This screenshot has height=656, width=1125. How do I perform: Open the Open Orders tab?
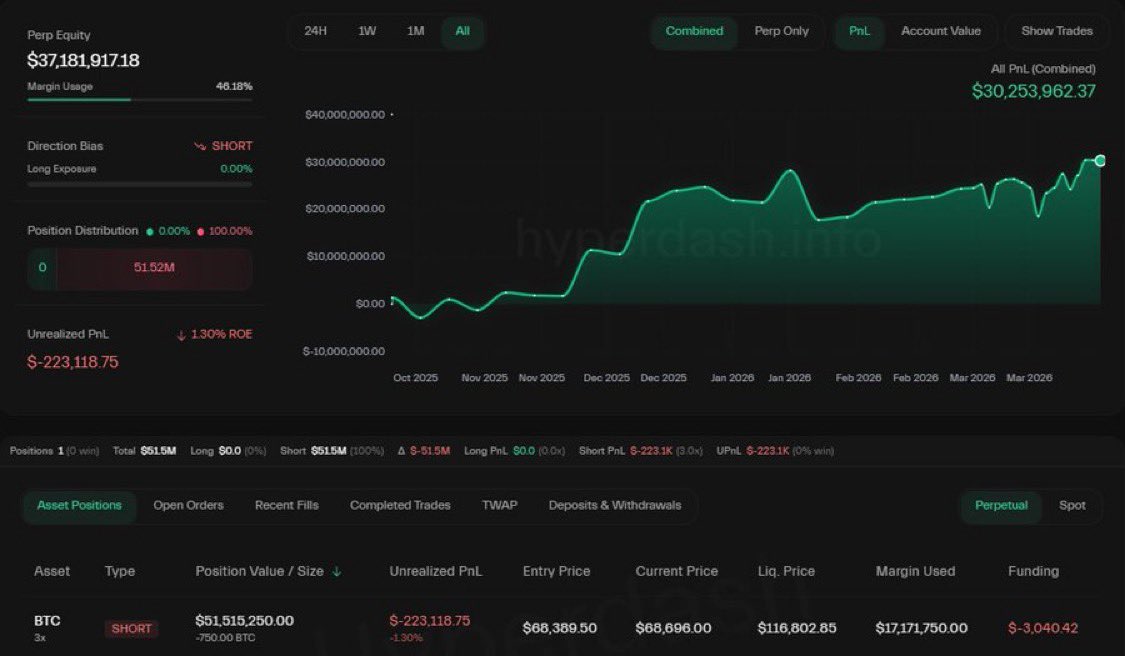point(188,505)
